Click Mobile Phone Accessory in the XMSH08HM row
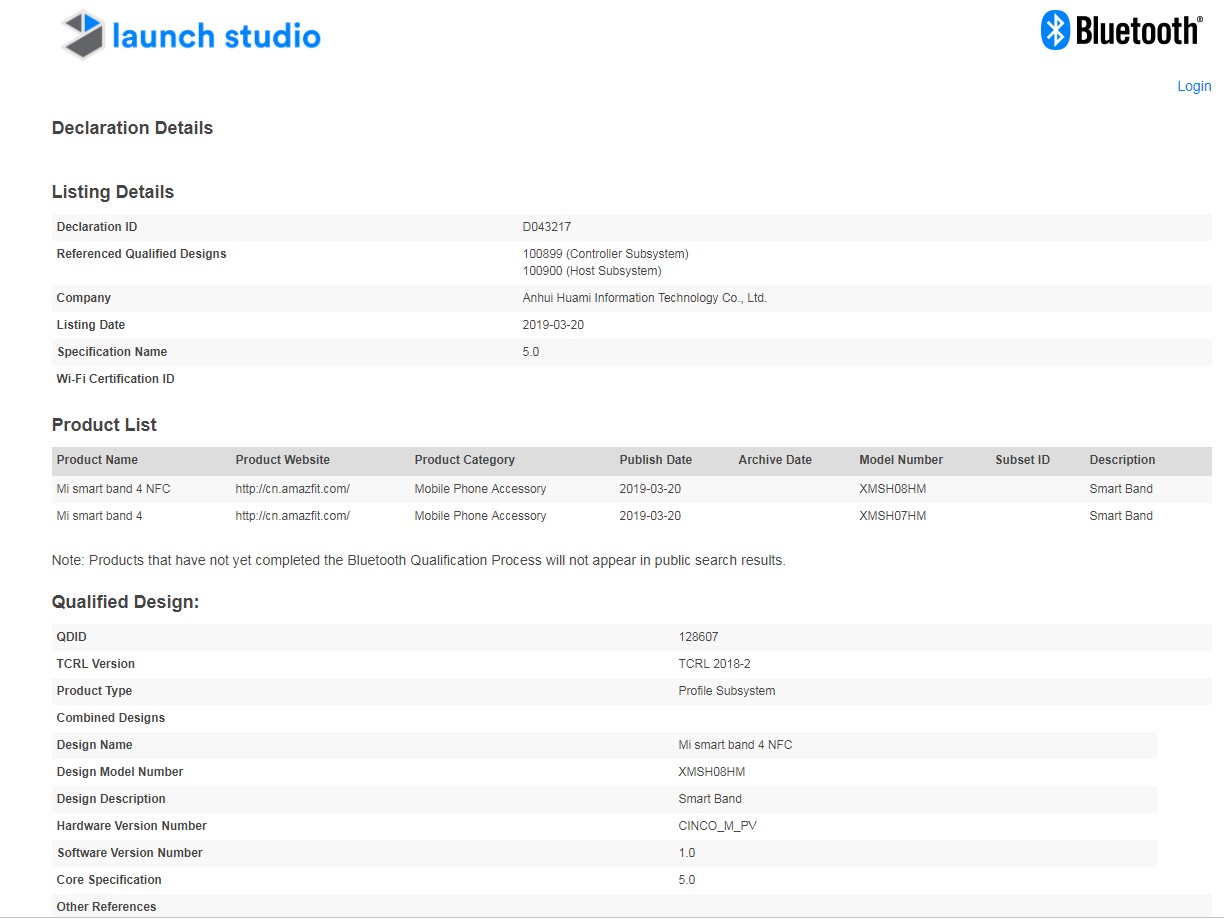The height and width of the screenshot is (919, 1224). click(x=481, y=489)
